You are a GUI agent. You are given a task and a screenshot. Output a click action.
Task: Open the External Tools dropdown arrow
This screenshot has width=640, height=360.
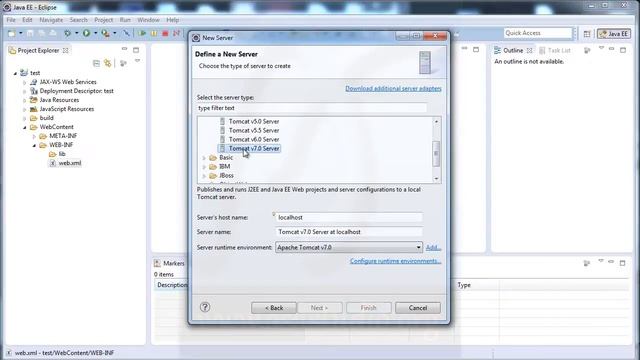115,33
